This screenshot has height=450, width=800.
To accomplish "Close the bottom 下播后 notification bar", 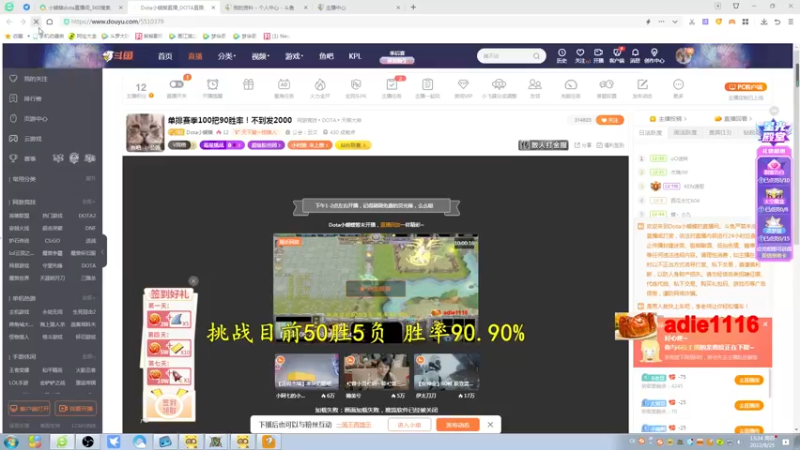I will (490, 424).
